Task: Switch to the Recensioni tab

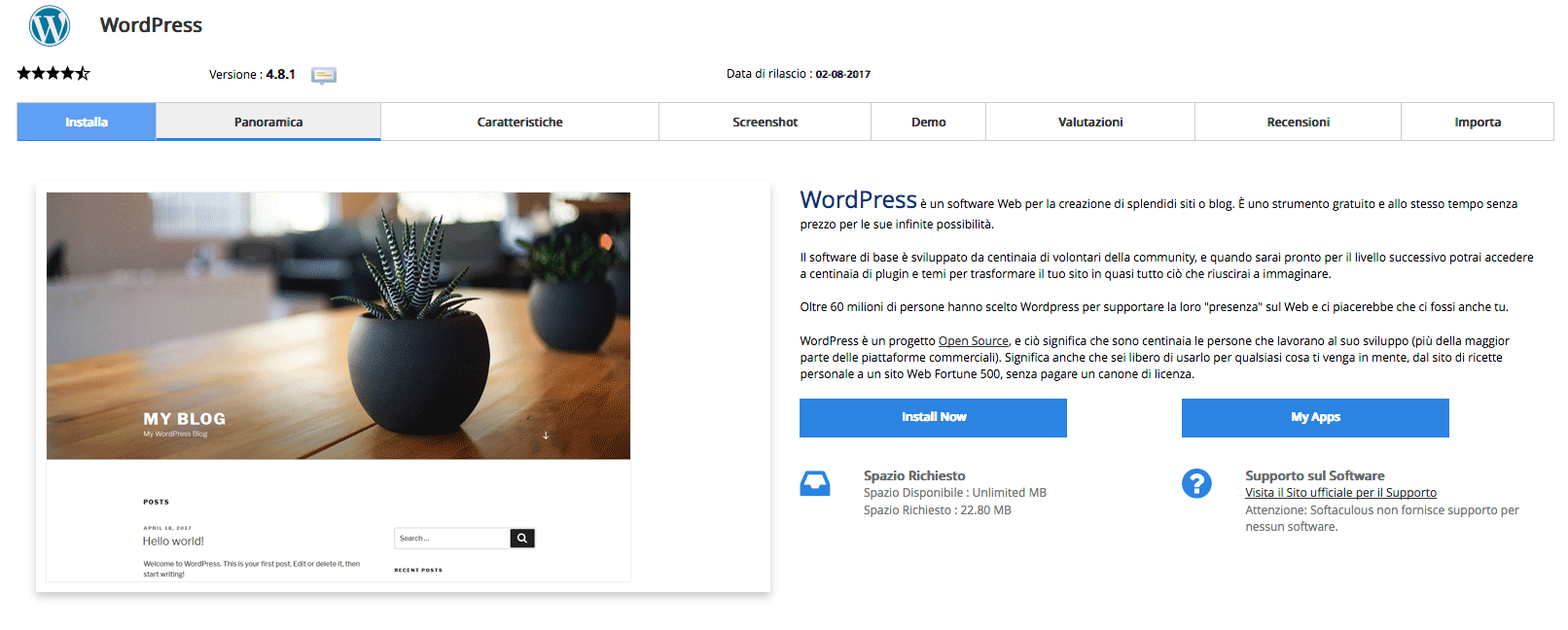Action: [1298, 122]
